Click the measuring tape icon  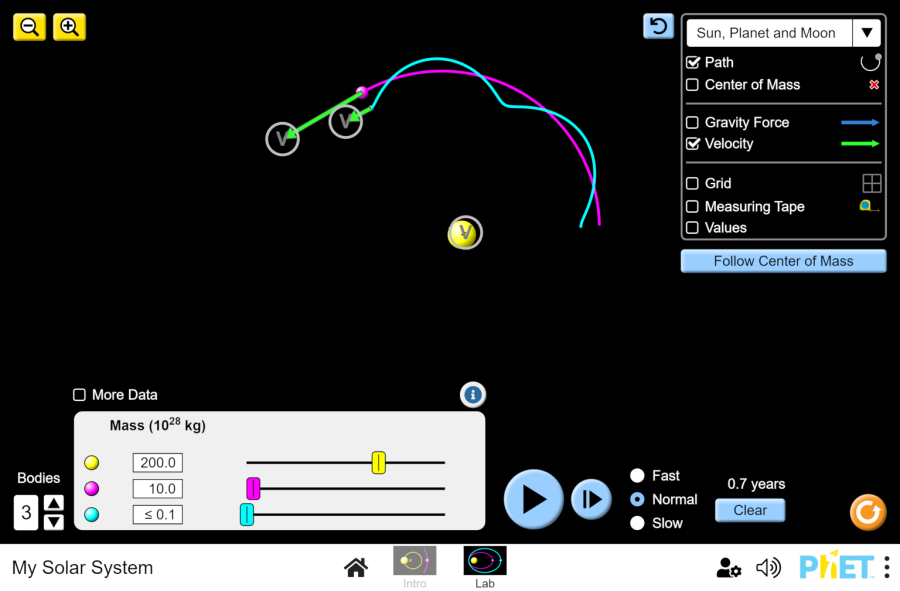coord(869,206)
